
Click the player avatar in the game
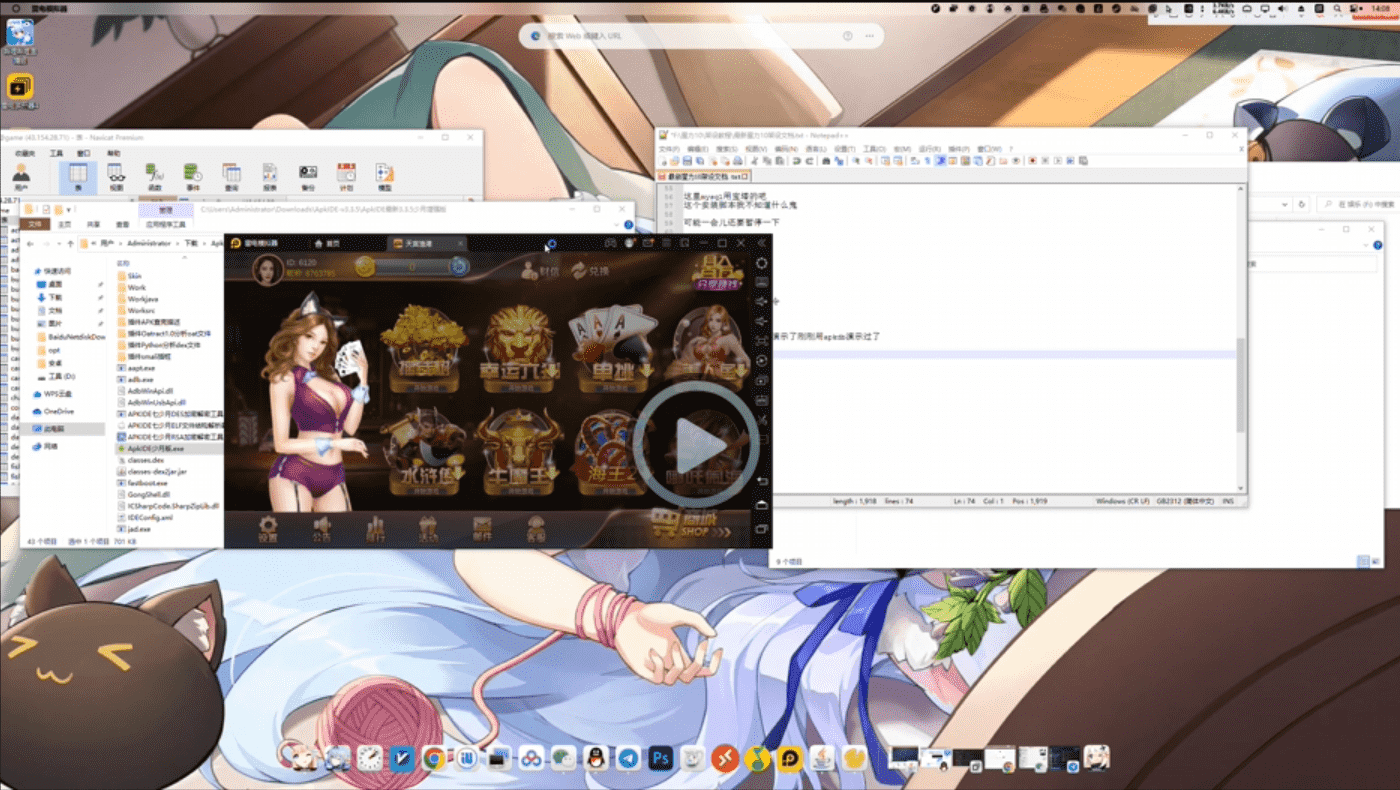click(x=268, y=269)
